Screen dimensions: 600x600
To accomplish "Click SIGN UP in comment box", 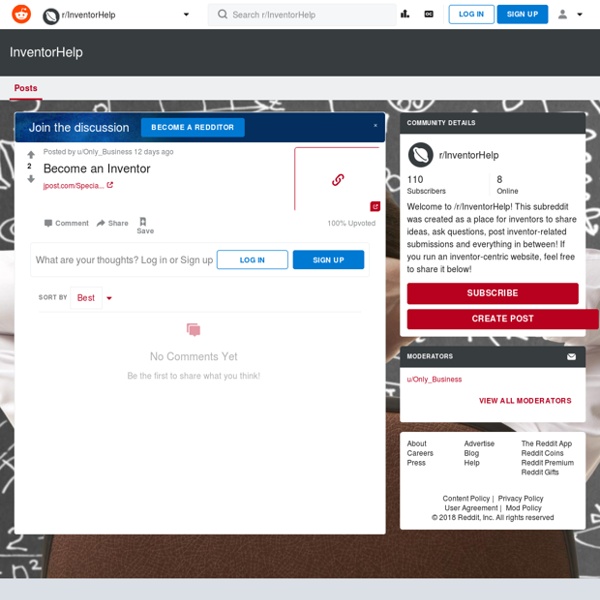I will pyautogui.click(x=328, y=260).
